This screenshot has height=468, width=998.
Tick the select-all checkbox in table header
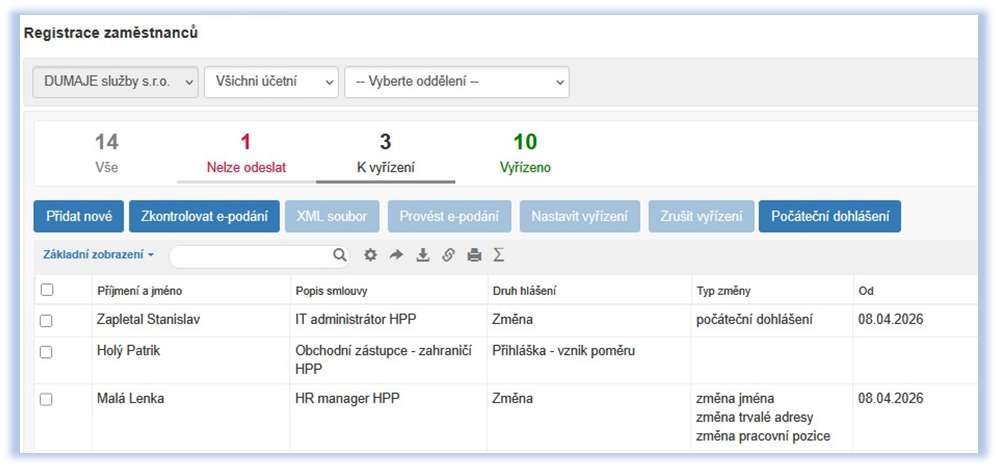pyautogui.click(x=46, y=290)
